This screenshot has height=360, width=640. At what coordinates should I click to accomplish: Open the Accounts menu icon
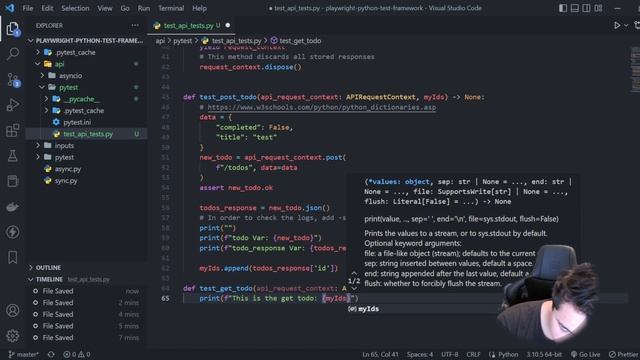pos(13,311)
